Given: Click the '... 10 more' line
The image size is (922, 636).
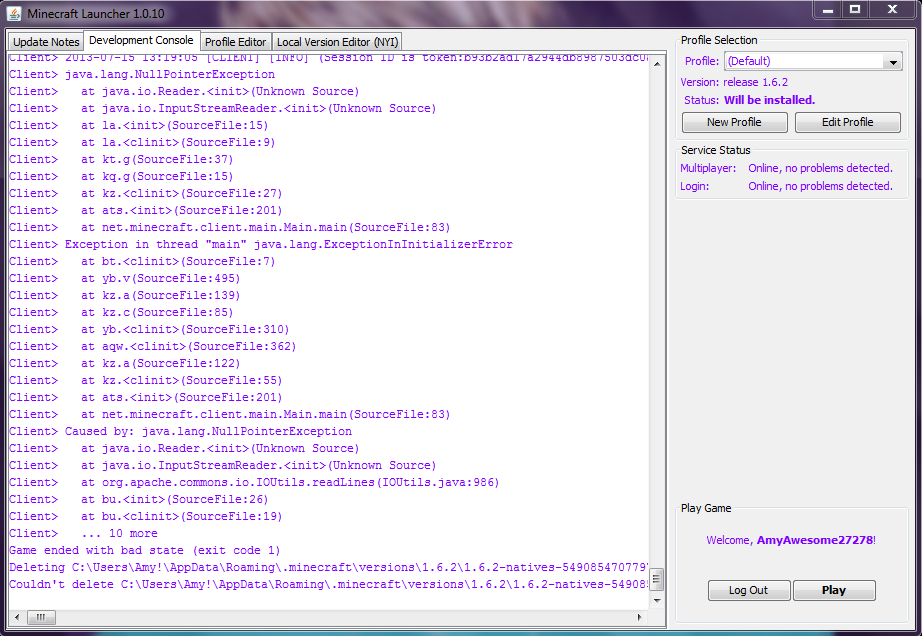Looking at the screenshot, I should tap(83, 533).
